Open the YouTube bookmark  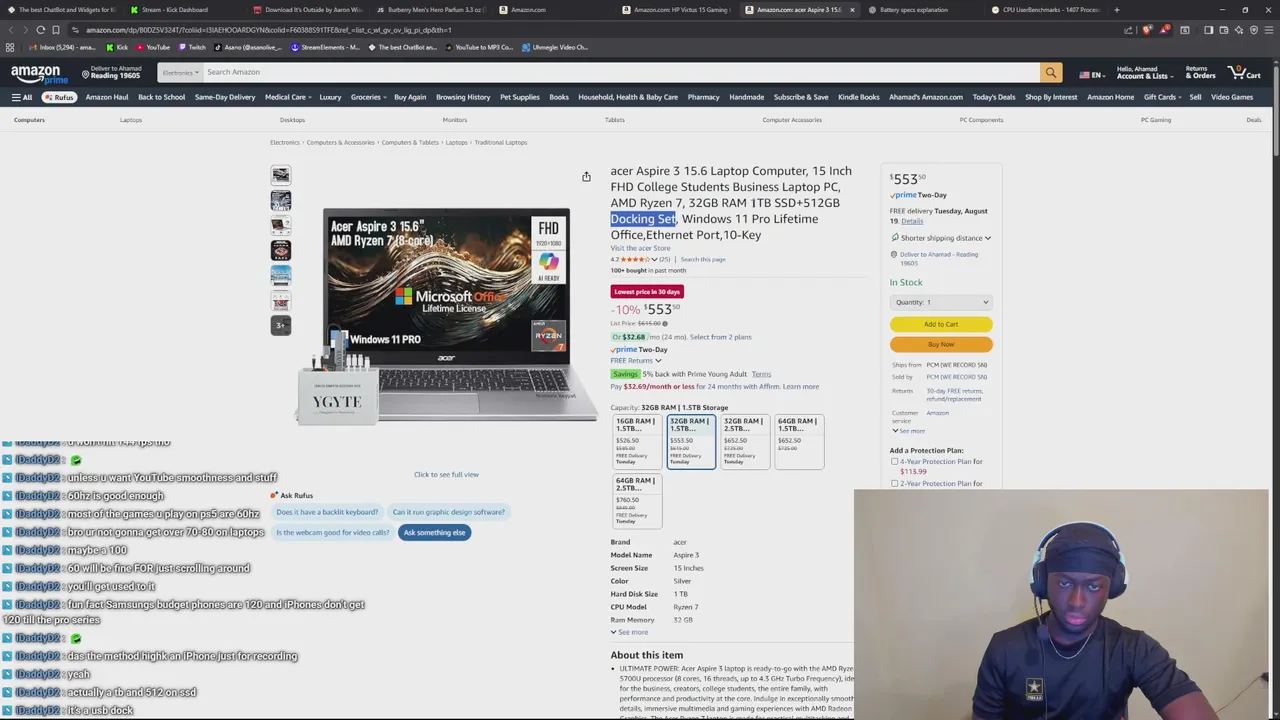click(x=153, y=47)
